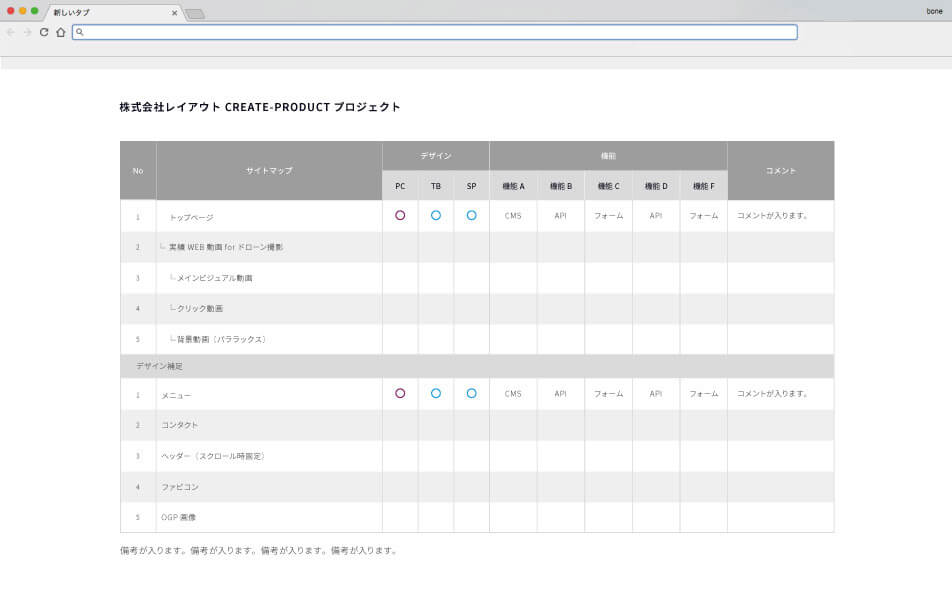Click コメントが入ります。 in メニュー row
The height and width of the screenshot is (596, 952).
[x=772, y=393]
